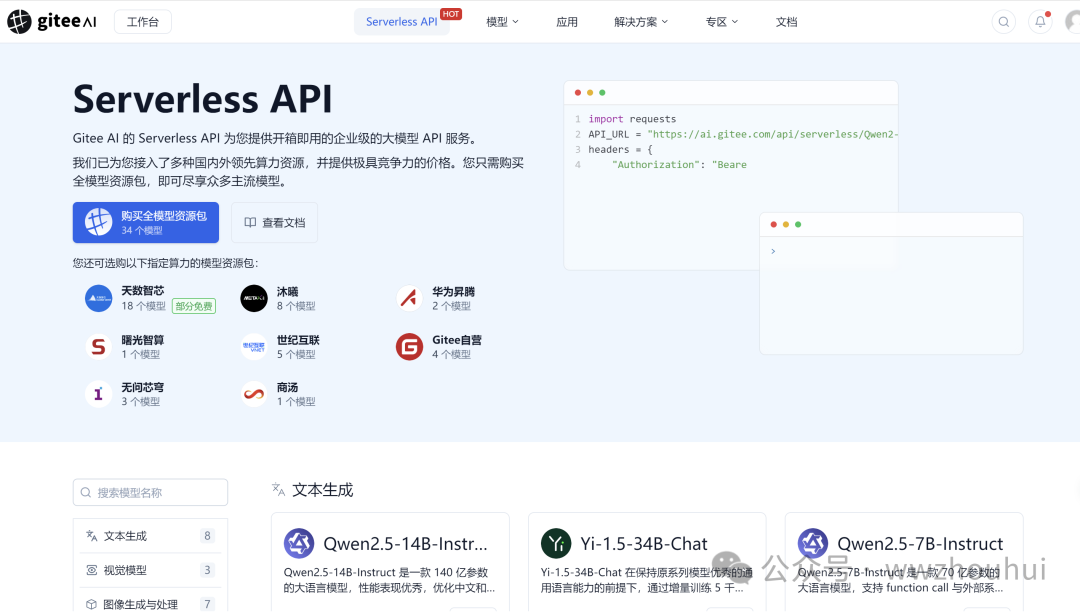Click the 购买全模型资源包 button
Image resolution: width=1080 pixels, height=612 pixels.
coord(146,222)
